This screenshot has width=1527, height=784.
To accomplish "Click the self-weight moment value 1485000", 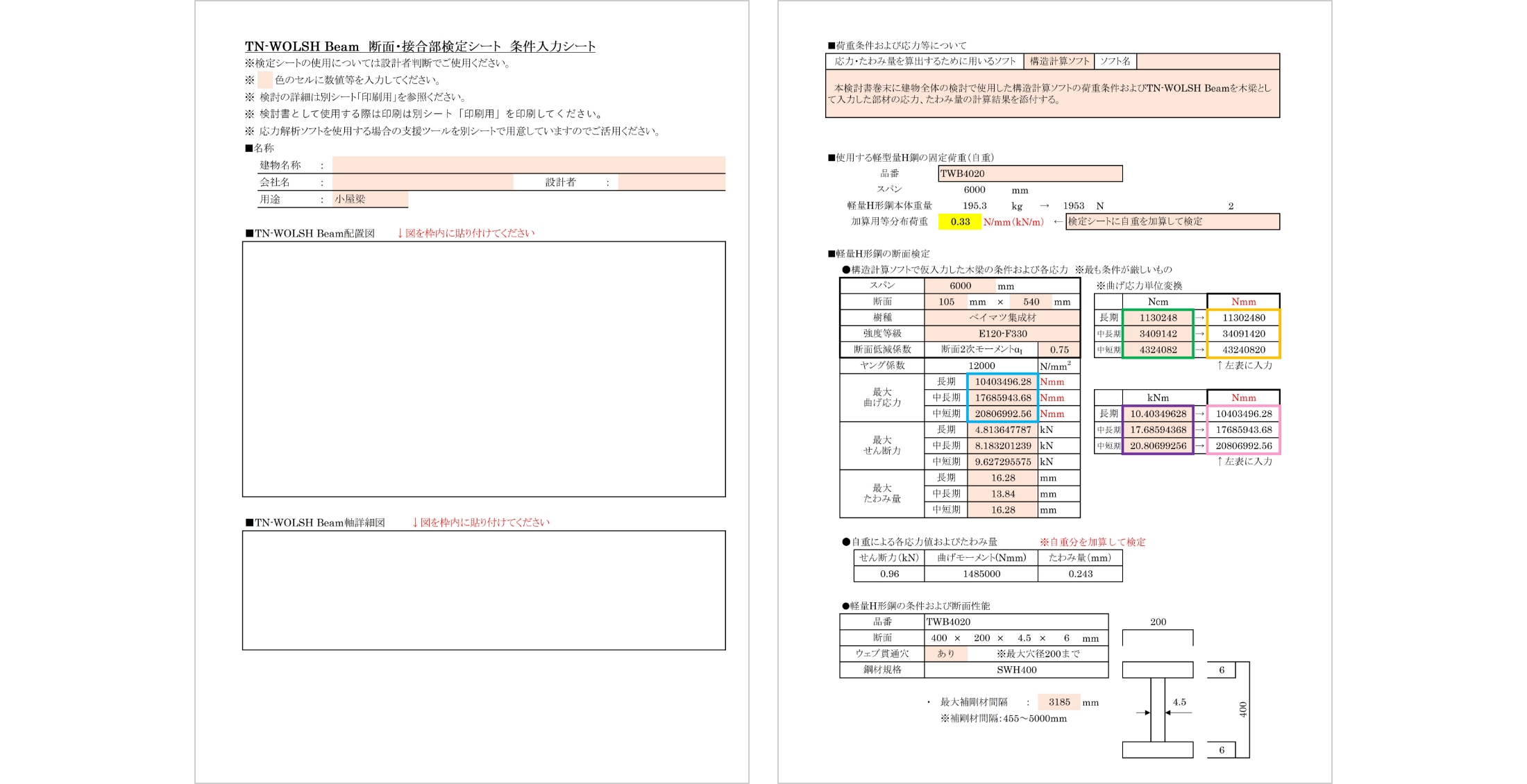I will pos(981,574).
